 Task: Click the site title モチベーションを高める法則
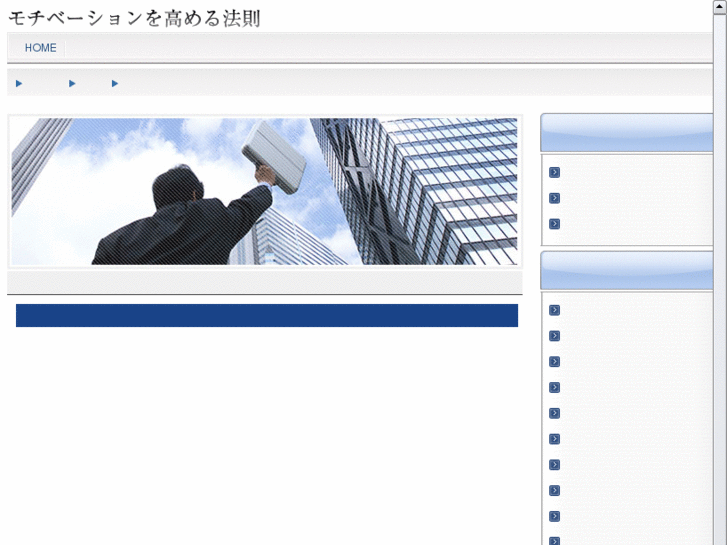[x=134, y=19]
